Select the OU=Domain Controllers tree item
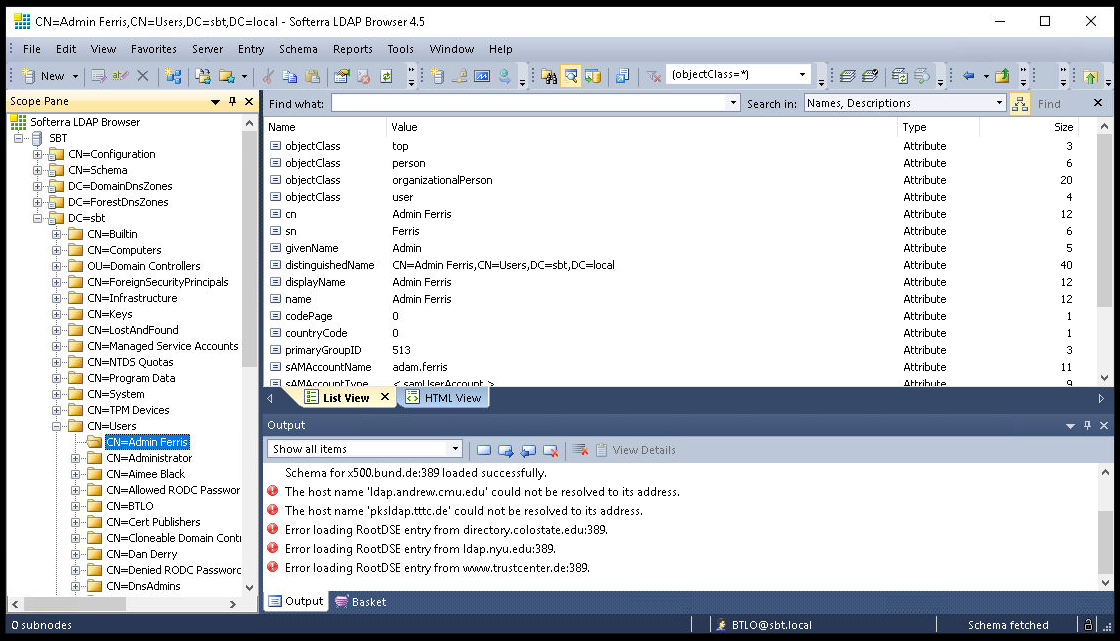The height and width of the screenshot is (641, 1120). 144,266
